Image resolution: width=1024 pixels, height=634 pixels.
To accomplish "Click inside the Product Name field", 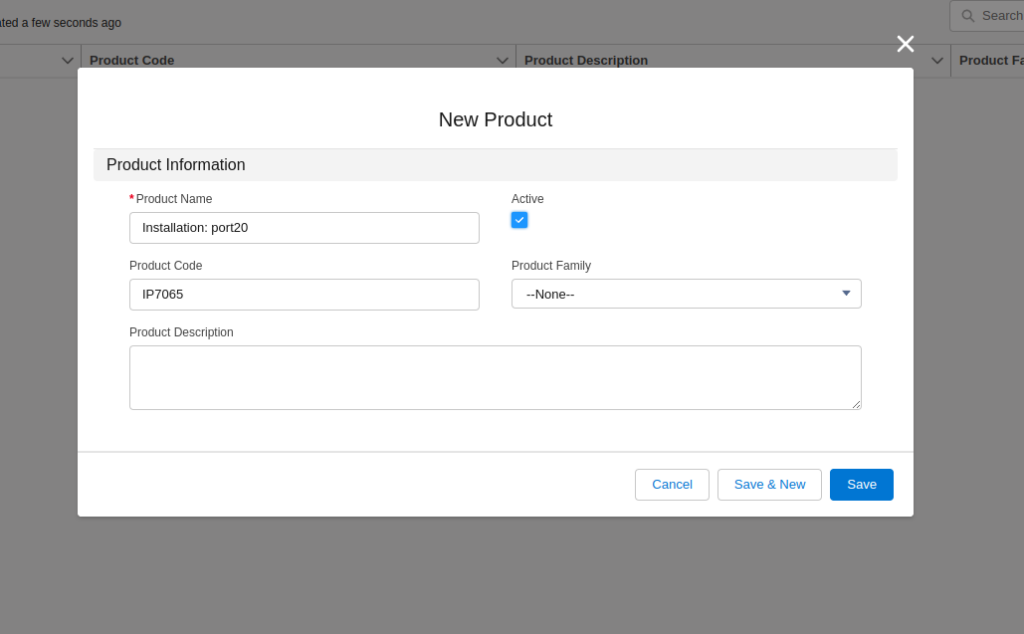I will [304, 227].
